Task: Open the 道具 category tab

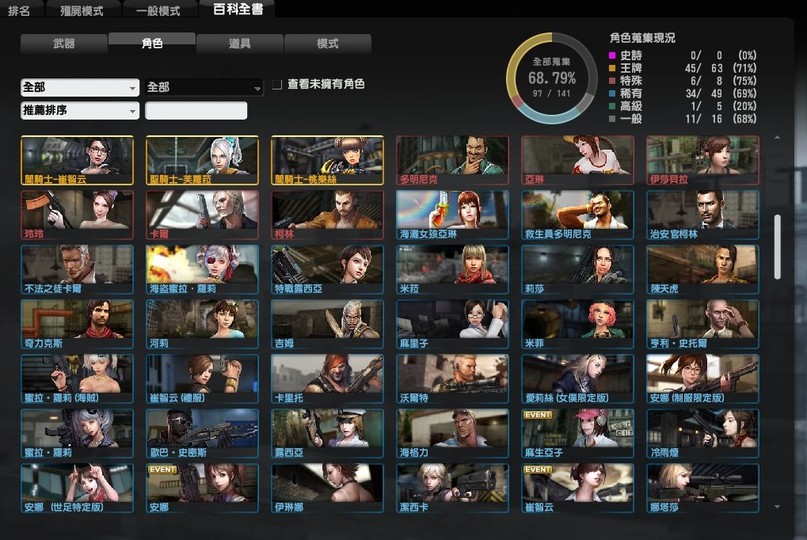Action: (240, 44)
